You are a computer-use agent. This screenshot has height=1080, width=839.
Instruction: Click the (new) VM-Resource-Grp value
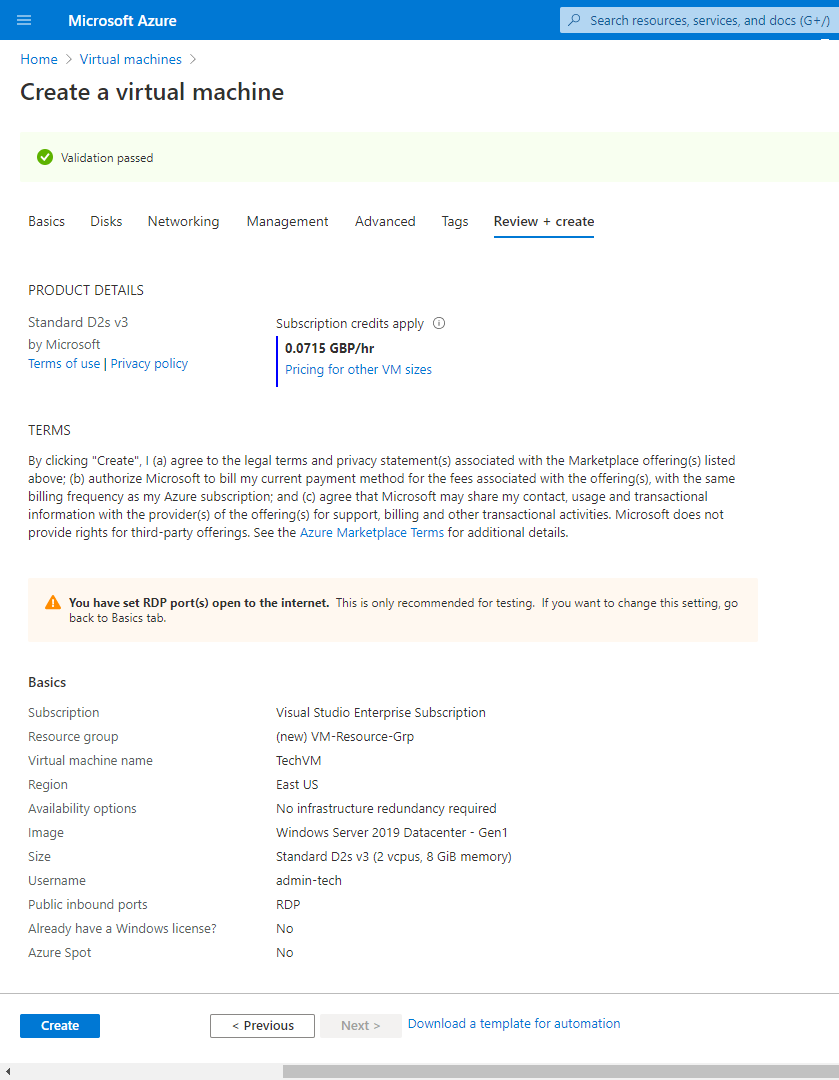(x=345, y=736)
